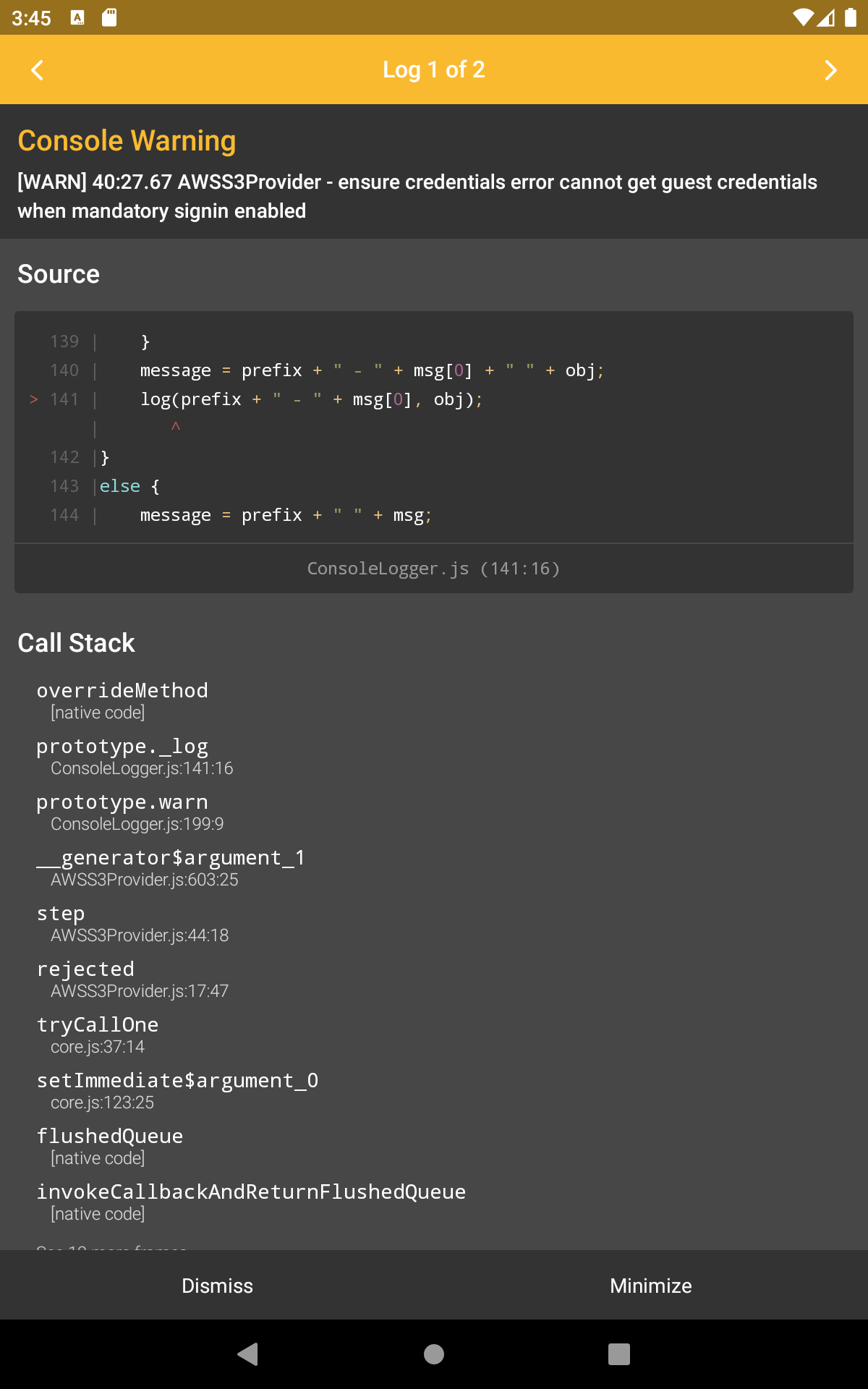868x1389 pixels.
Task: Tap the Minimize button
Action: click(x=651, y=1286)
